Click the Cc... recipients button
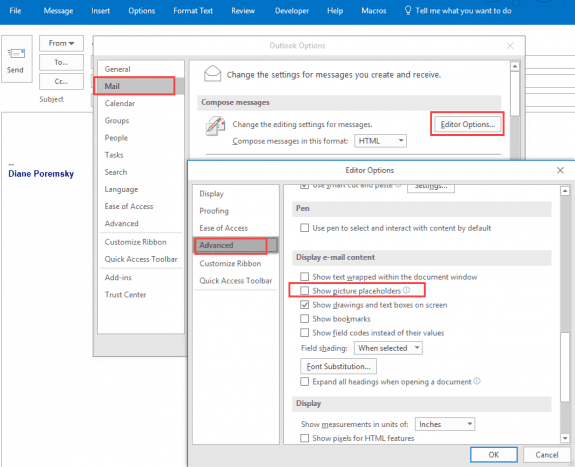The image size is (575, 467). pyautogui.click(x=61, y=81)
